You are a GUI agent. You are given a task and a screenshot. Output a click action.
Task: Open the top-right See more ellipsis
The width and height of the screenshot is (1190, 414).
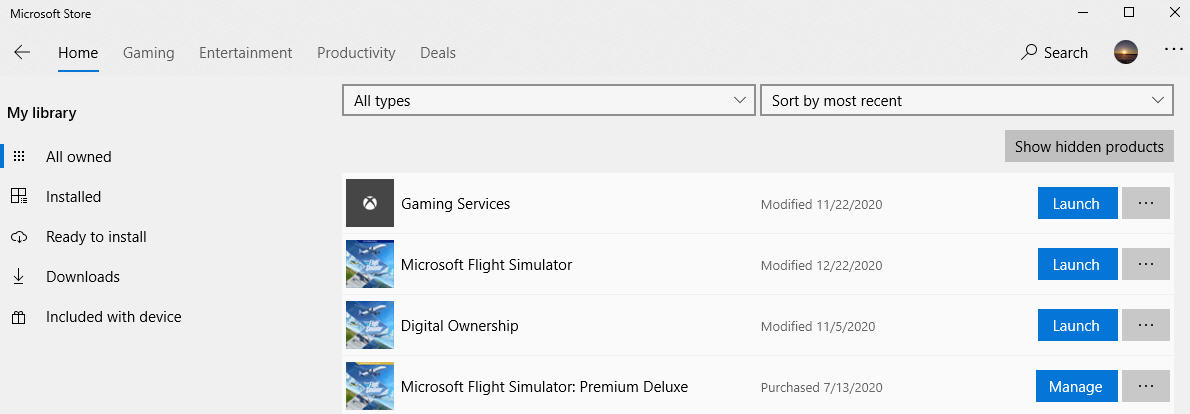click(1173, 49)
